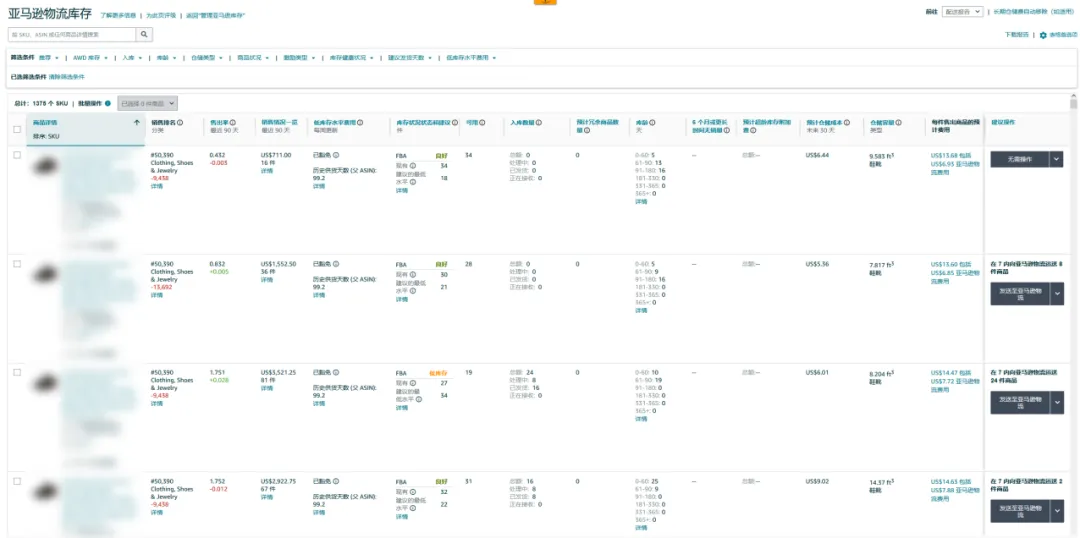Open the 已选择 0 件商品 bulk action dropdown
The width and height of the screenshot is (1080, 538).
pyautogui.click(x=147, y=103)
